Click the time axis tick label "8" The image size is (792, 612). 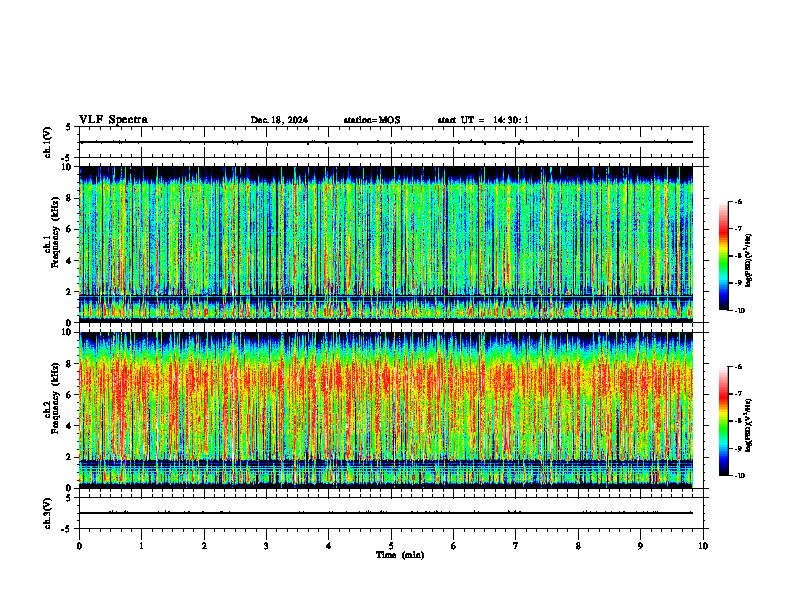pos(578,546)
